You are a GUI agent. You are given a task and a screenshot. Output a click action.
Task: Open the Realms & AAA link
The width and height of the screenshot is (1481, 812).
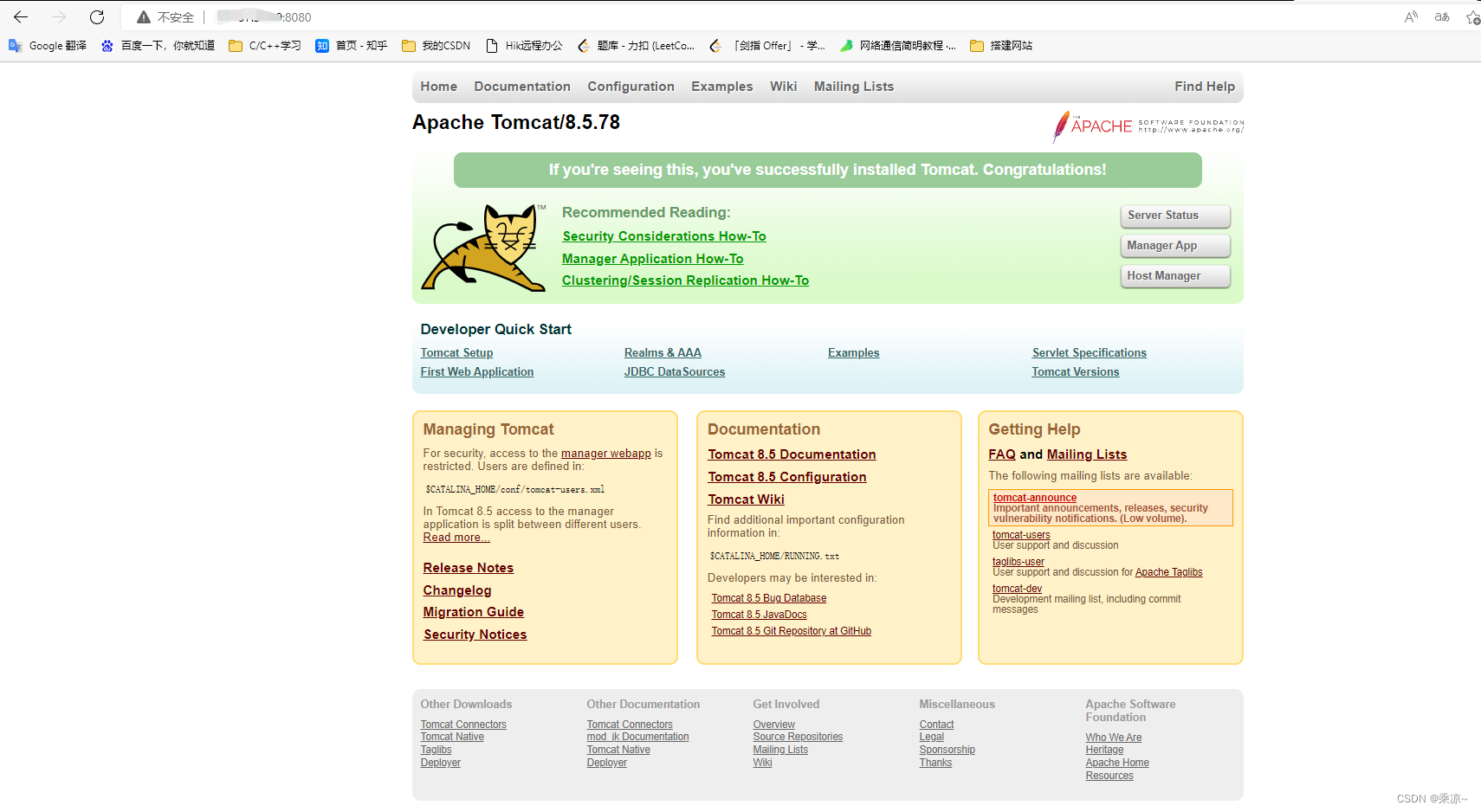(663, 353)
